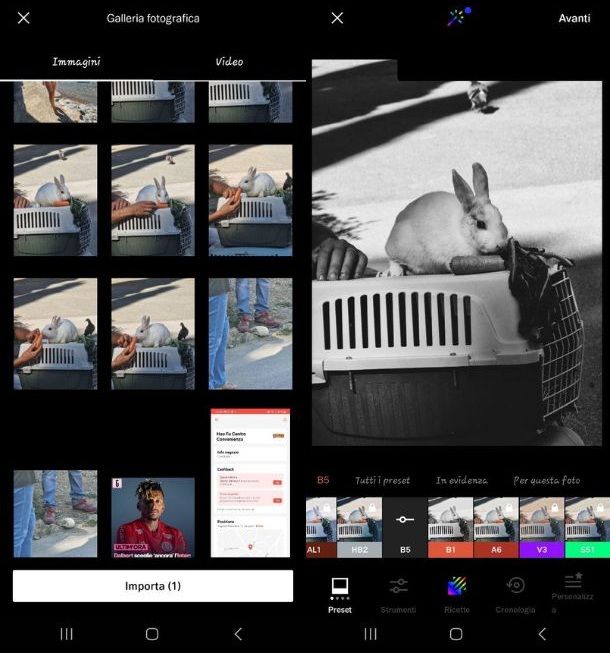This screenshot has width=610, height=653.
Task: Tap the black-and-white rabbit preview image
Action: 457,252
